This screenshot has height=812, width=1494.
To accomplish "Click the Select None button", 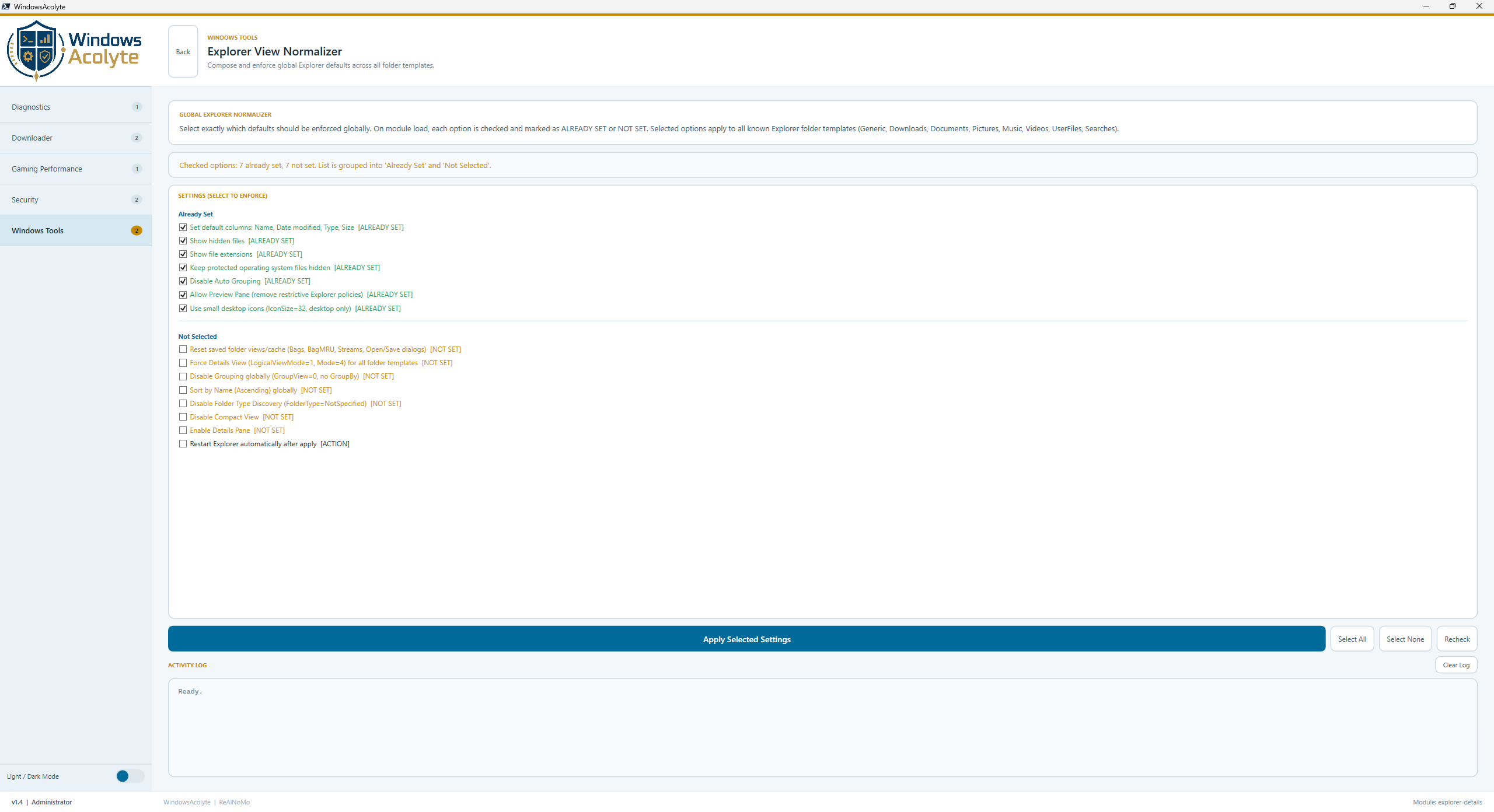I will tap(1405, 639).
